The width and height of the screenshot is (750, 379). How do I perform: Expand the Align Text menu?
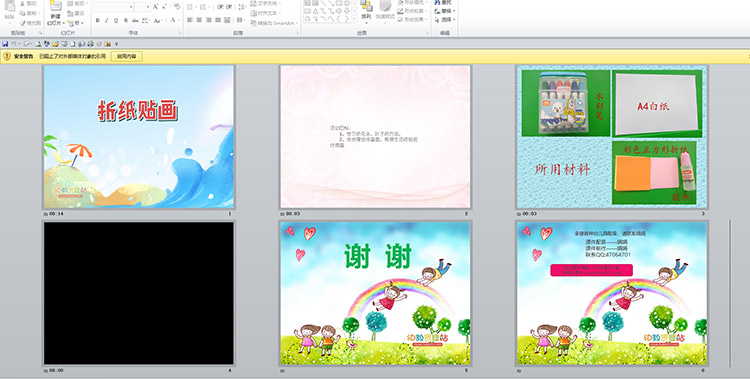(x=265, y=13)
